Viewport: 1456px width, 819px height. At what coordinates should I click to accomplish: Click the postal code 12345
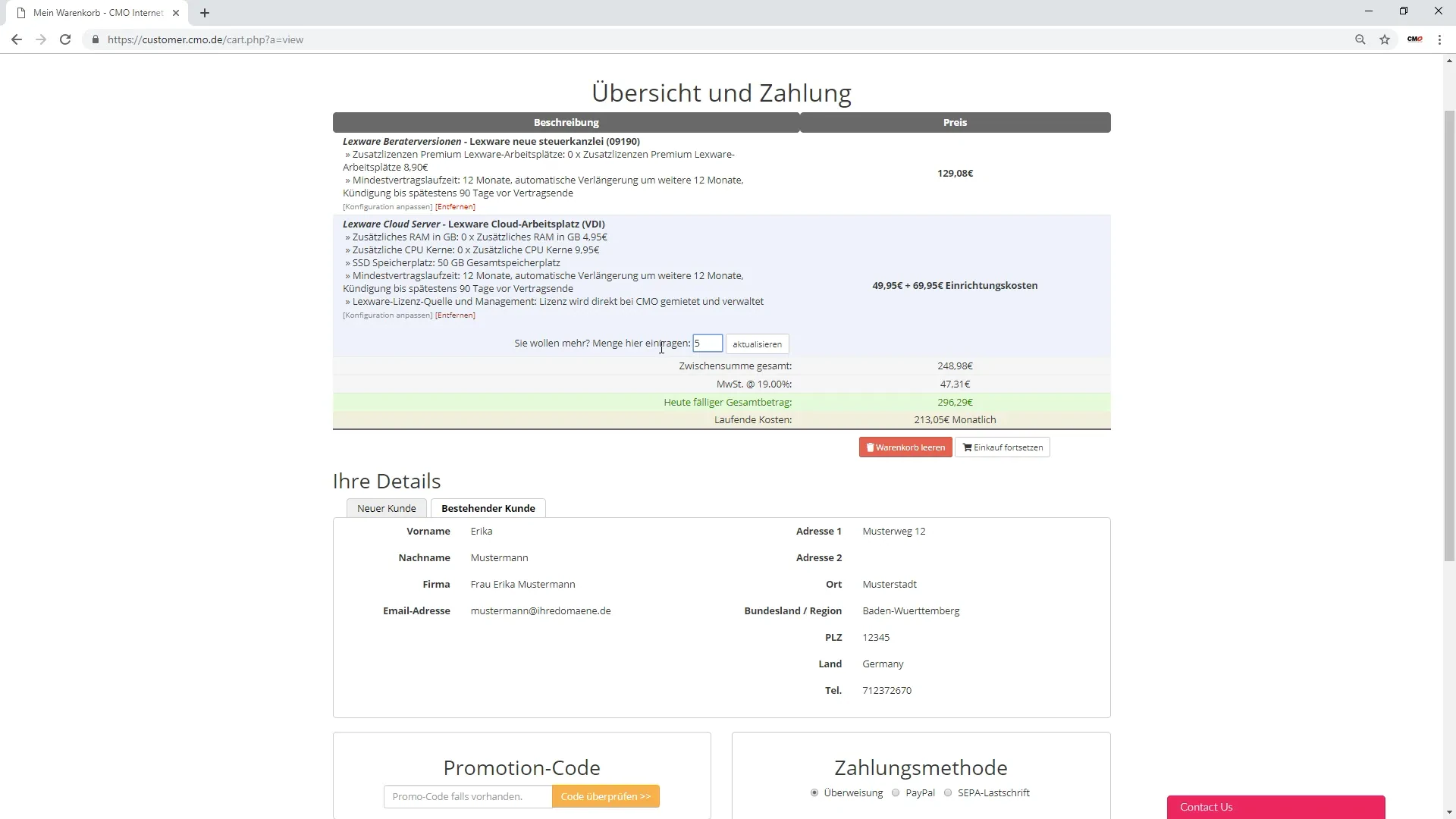point(876,638)
